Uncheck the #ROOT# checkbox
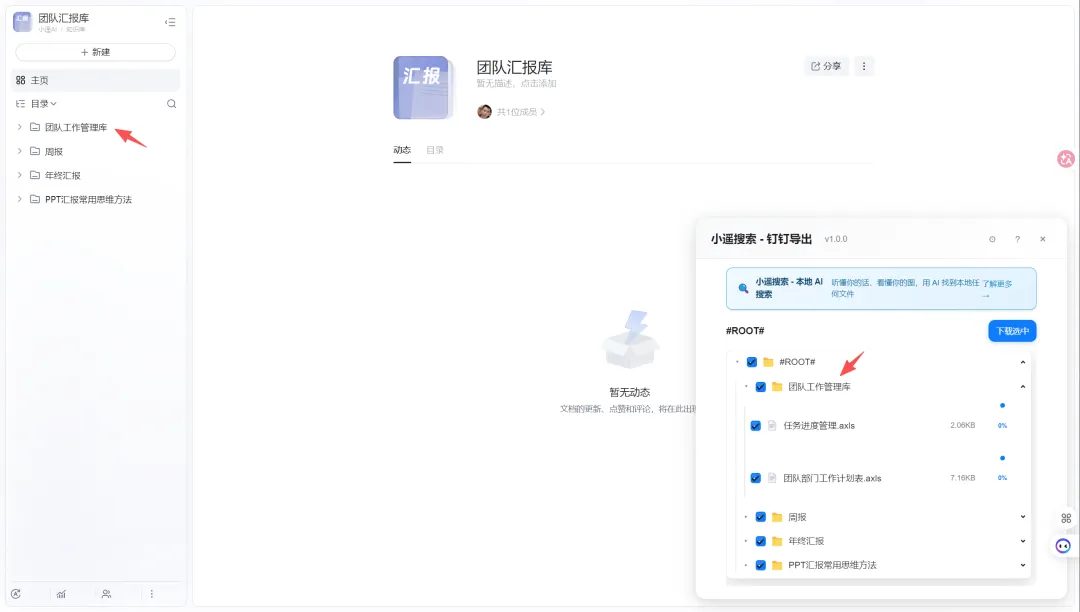This screenshot has height=612, width=1080. pyautogui.click(x=752, y=362)
